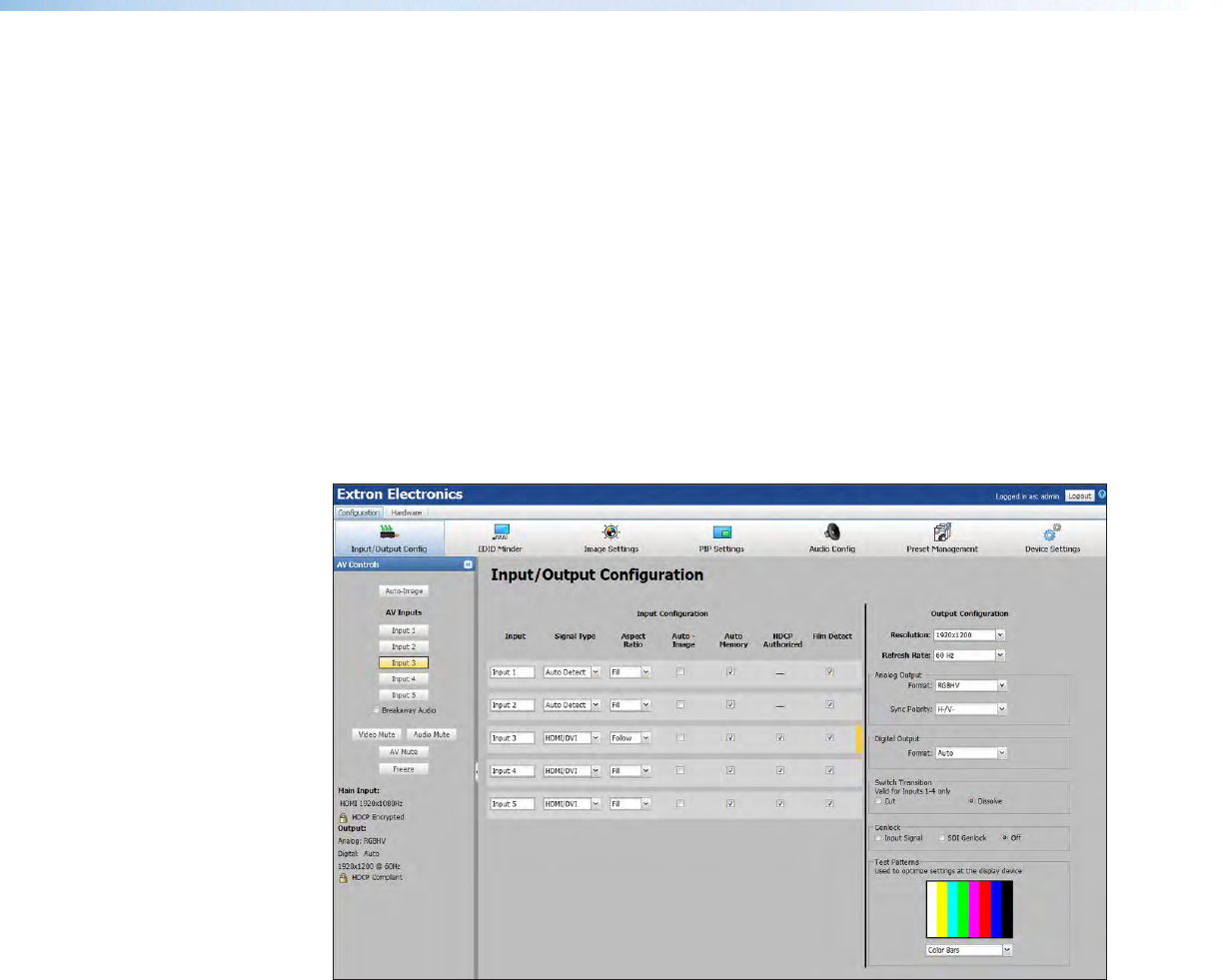1223x980 pixels.
Task: Open the EDID Minder monitor icon
Action: [x=502, y=532]
